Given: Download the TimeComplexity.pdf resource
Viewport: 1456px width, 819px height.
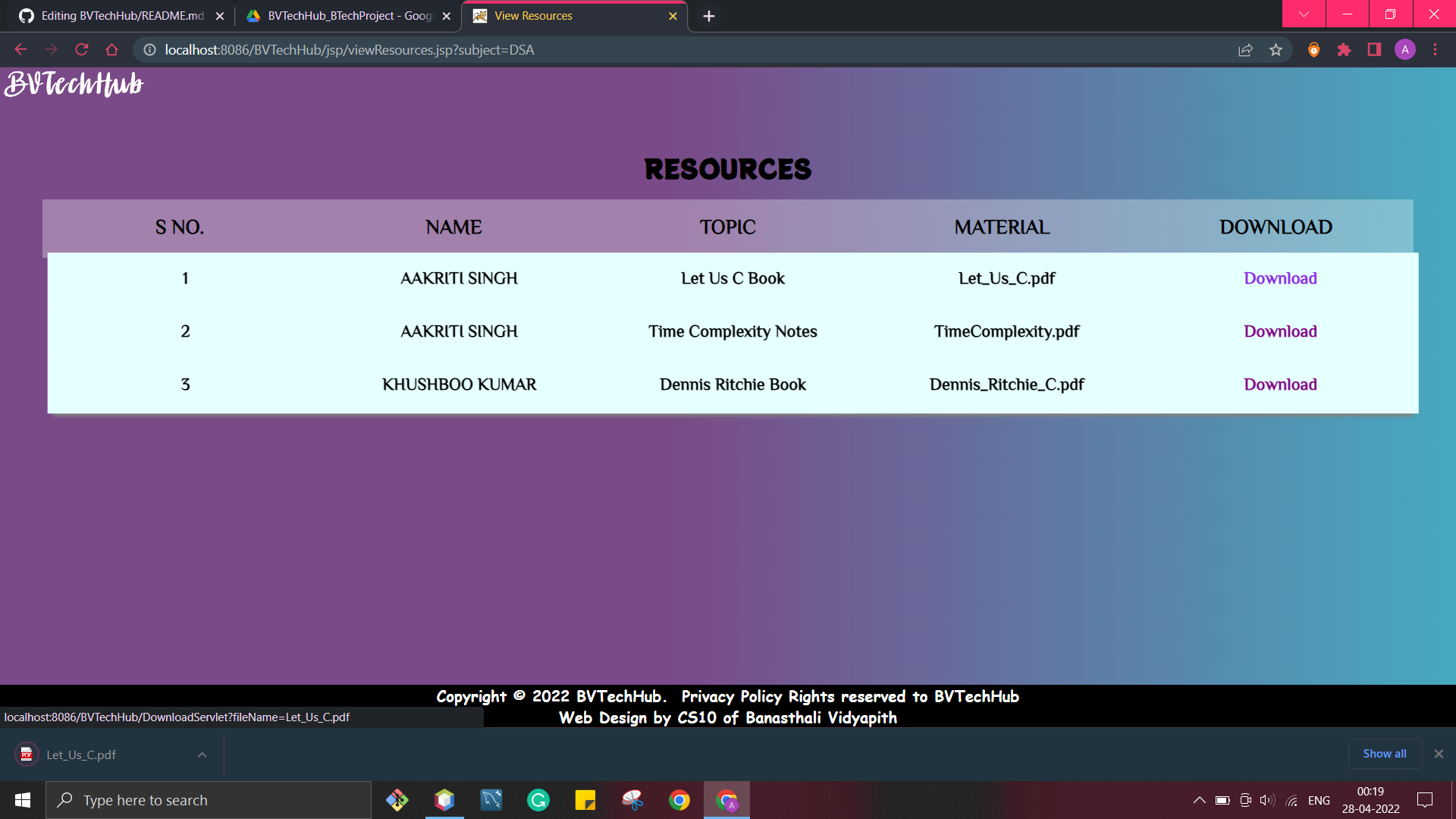Looking at the screenshot, I should point(1280,331).
